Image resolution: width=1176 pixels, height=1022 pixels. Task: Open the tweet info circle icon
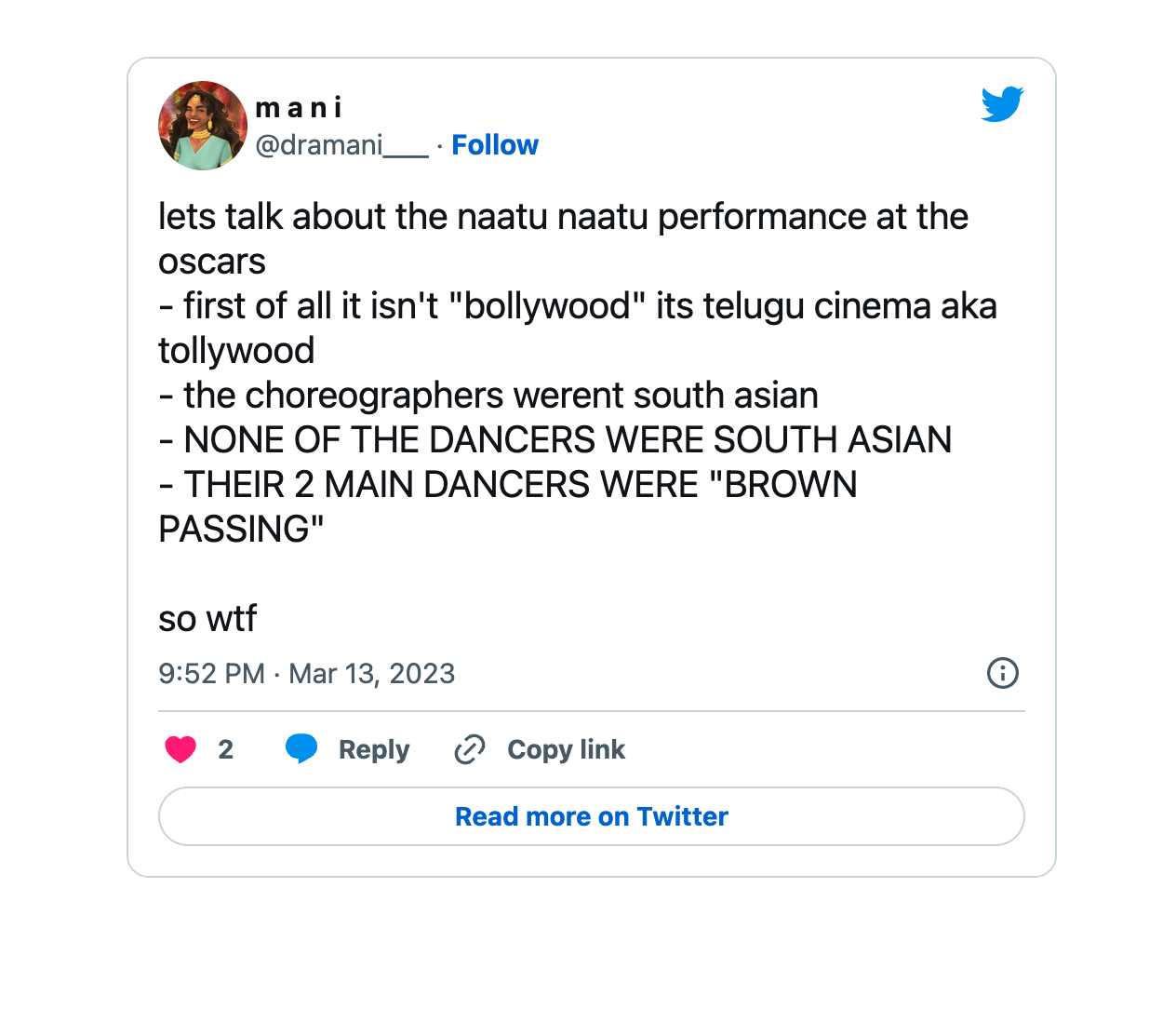[x=1002, y=673]
